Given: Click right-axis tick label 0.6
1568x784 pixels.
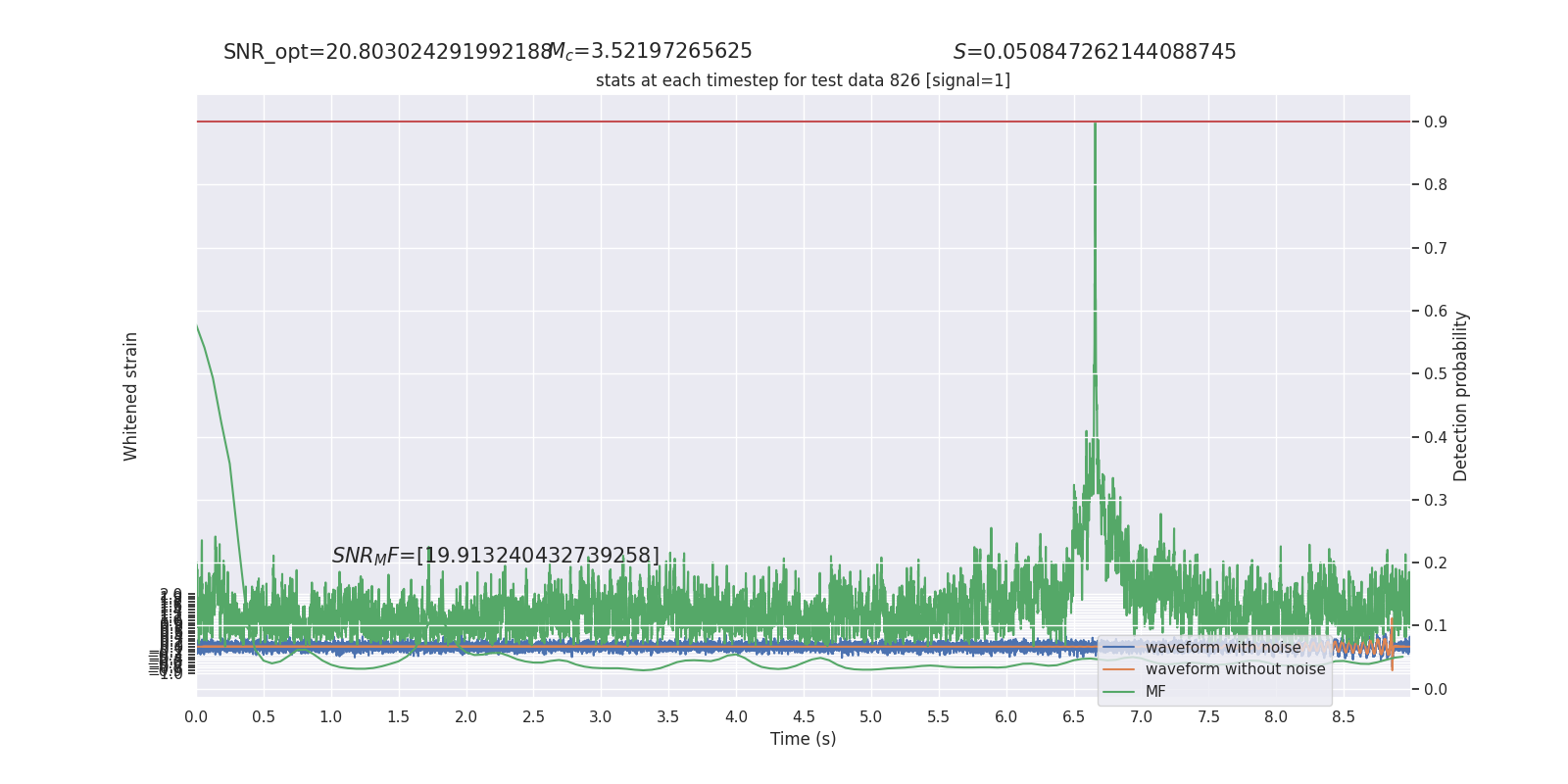Looking at the screenshot, I should click(x=1436, y=312).
